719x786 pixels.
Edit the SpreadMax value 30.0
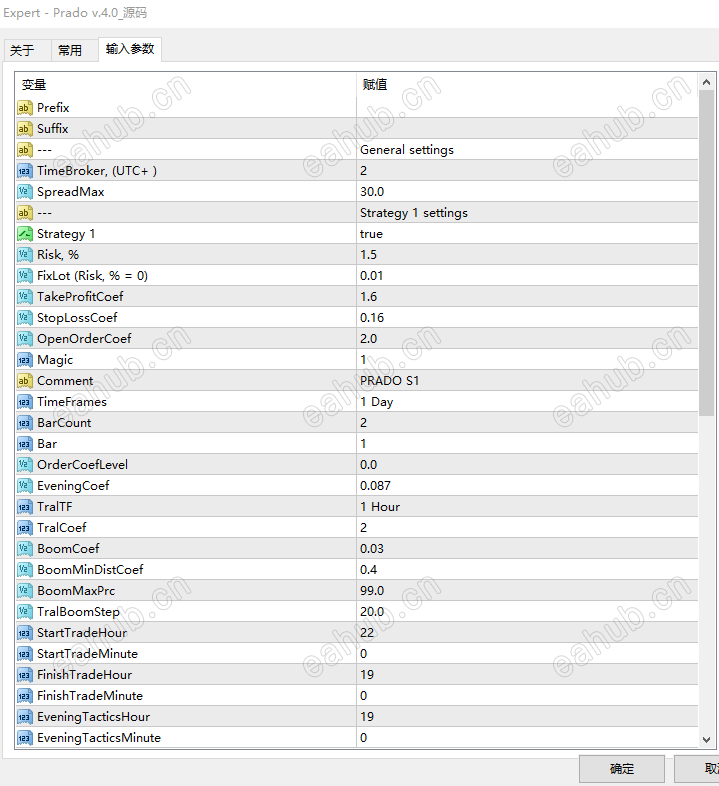[x=527, y=192]
